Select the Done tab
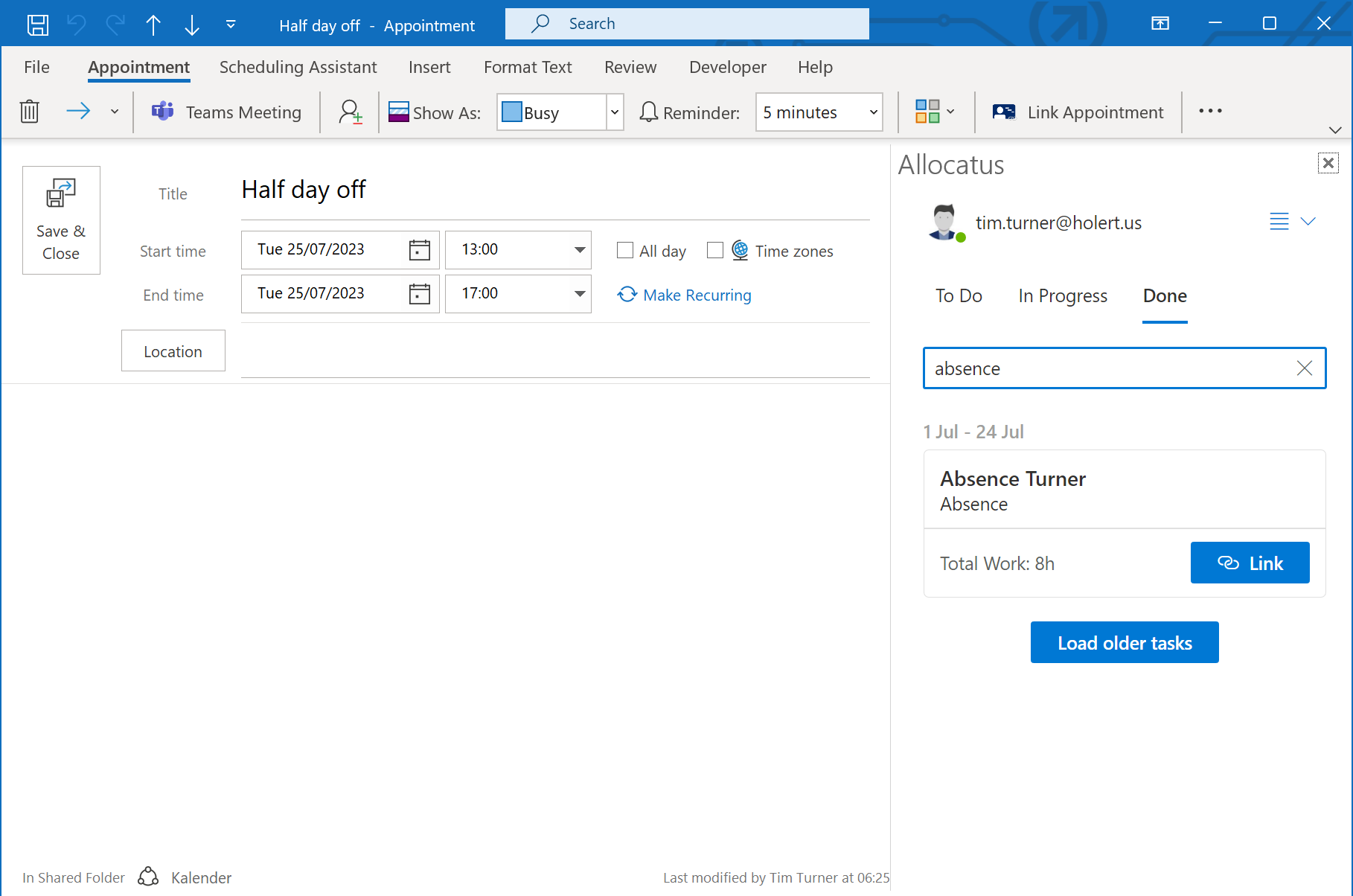 pos(1165,296)
